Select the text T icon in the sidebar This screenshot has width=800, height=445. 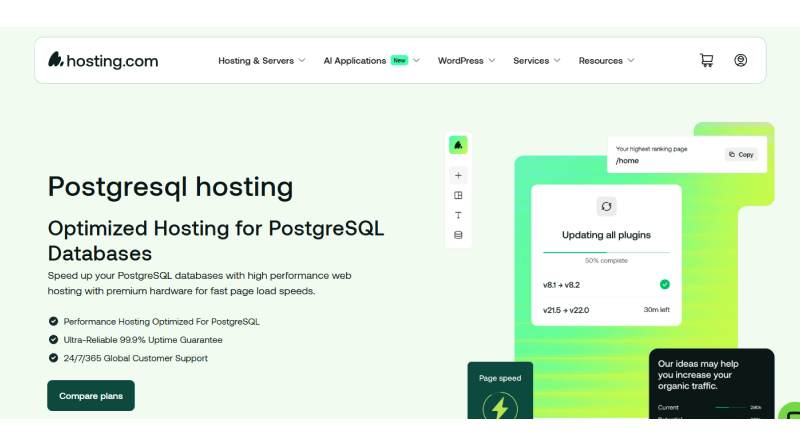pos(458,215)
